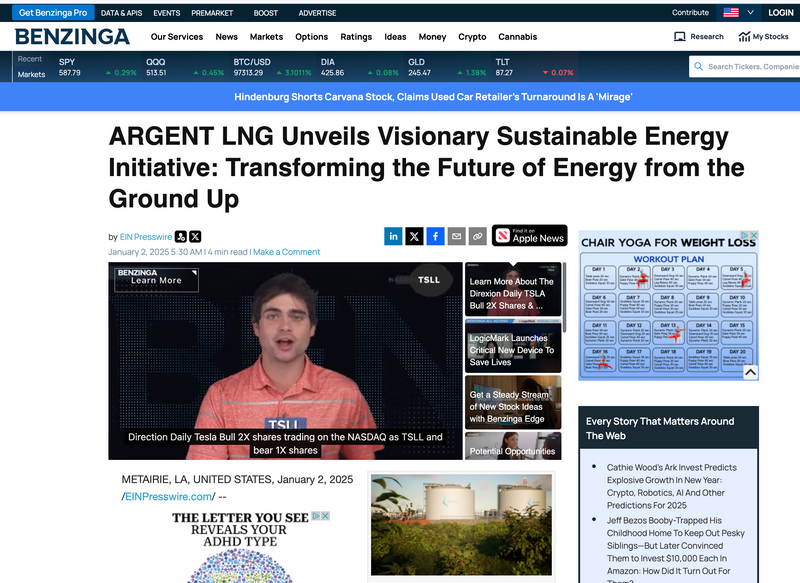
Task: Expand the US flag country dropdown
Action: point(738,12)
